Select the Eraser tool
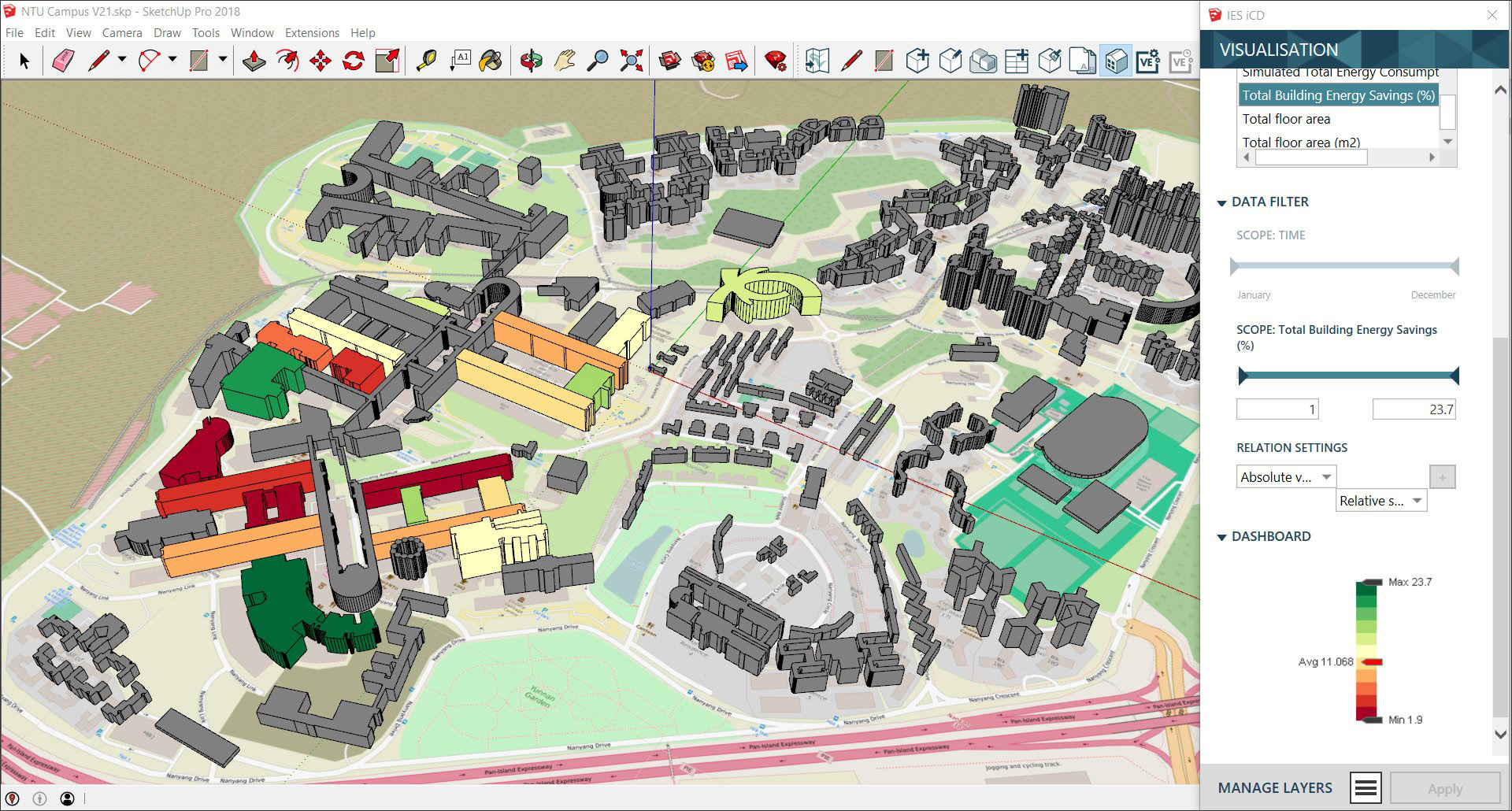Viewport: 1512px width, 811px height. click(63, 60)
